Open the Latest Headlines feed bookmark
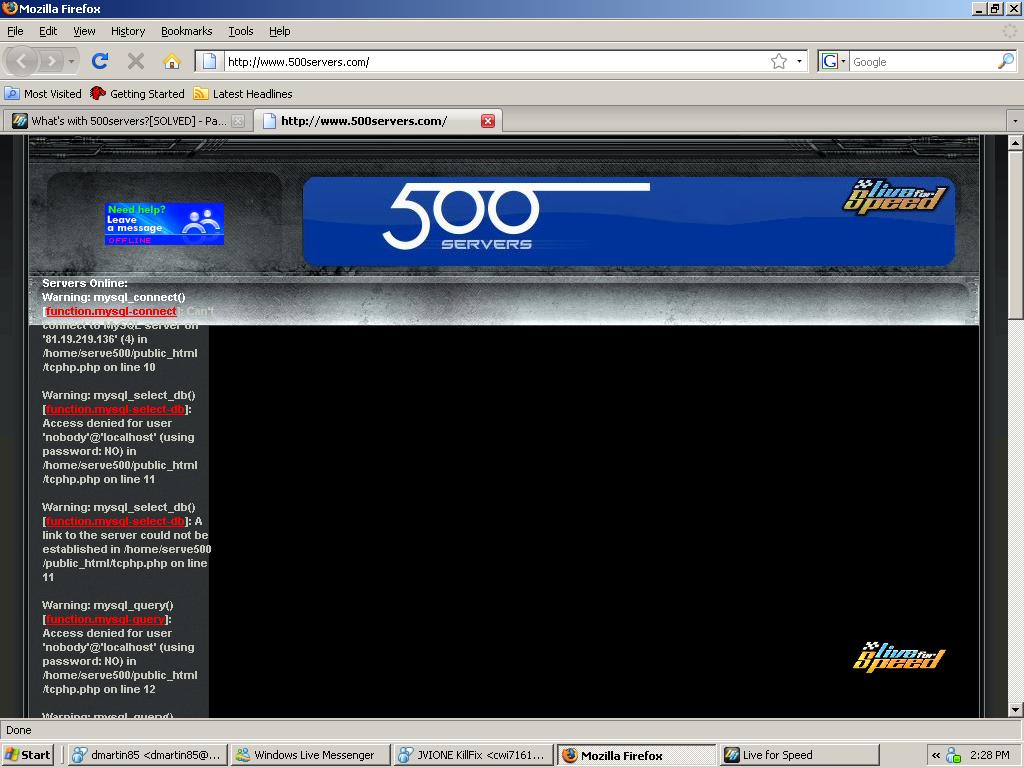 [243, 93]
